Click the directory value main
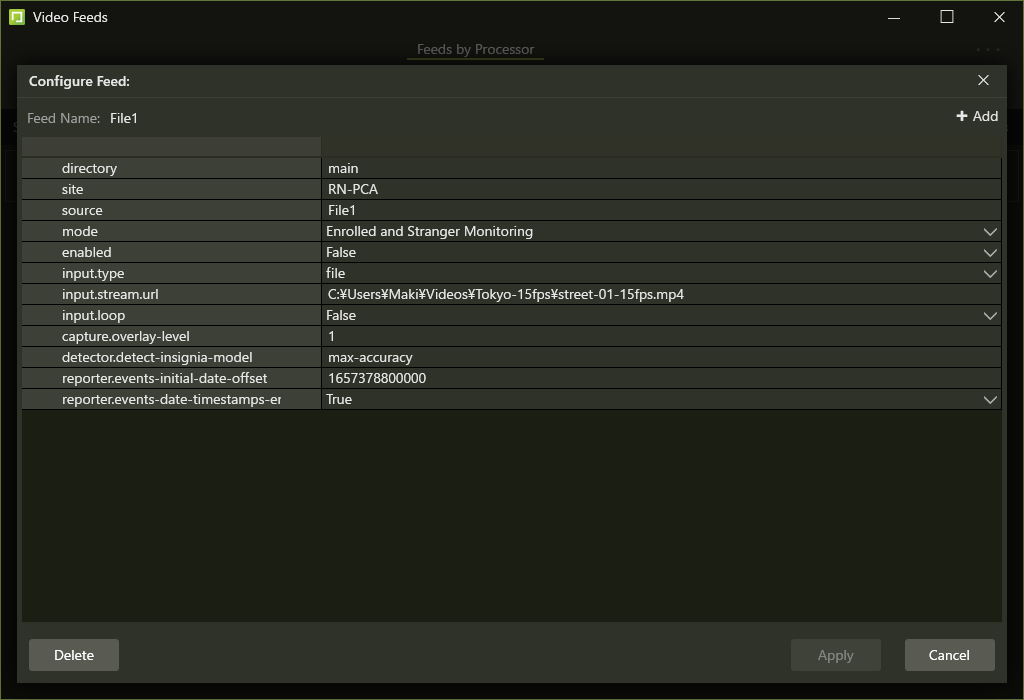 click(660, 168)
